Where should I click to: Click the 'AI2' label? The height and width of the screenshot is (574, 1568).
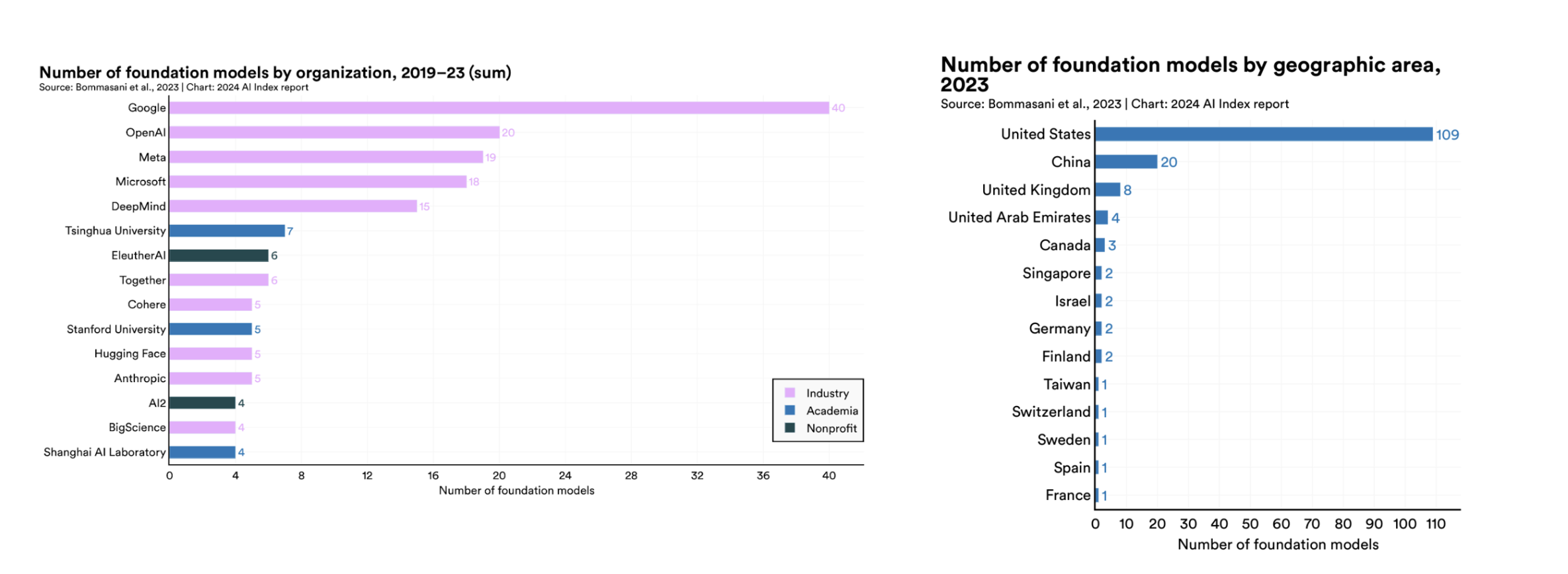[x=157, y=403]
